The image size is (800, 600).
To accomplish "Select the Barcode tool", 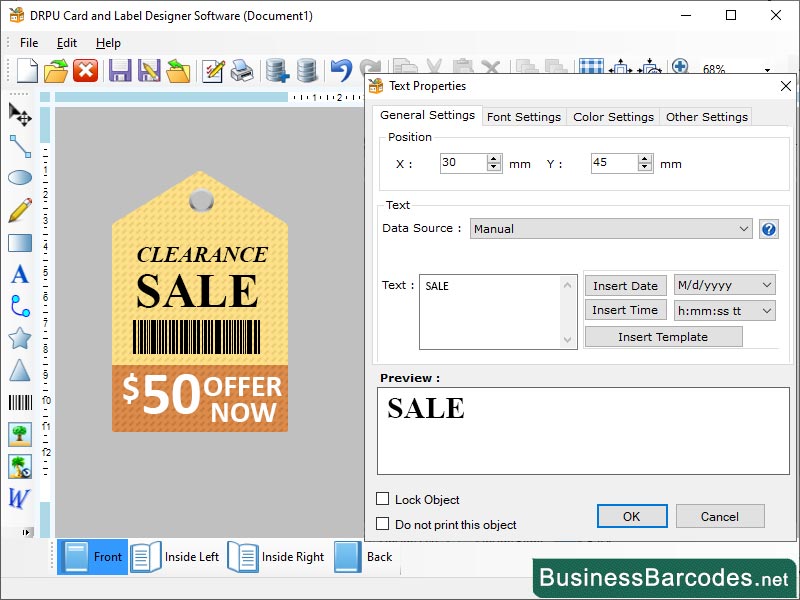I will point(20,403).
